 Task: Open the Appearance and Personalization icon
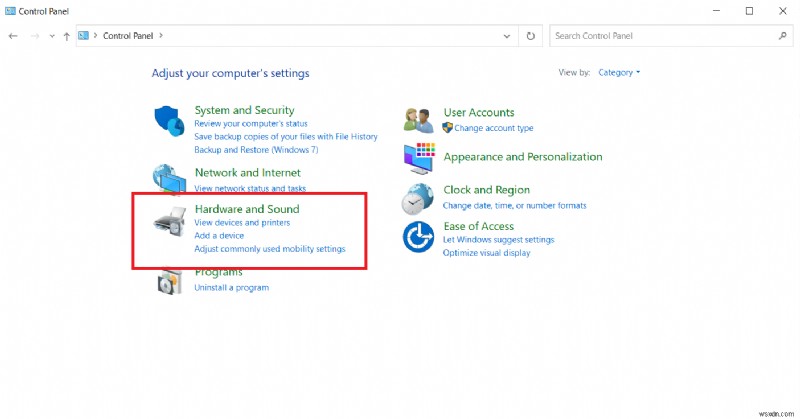click(x=418, y=158)
